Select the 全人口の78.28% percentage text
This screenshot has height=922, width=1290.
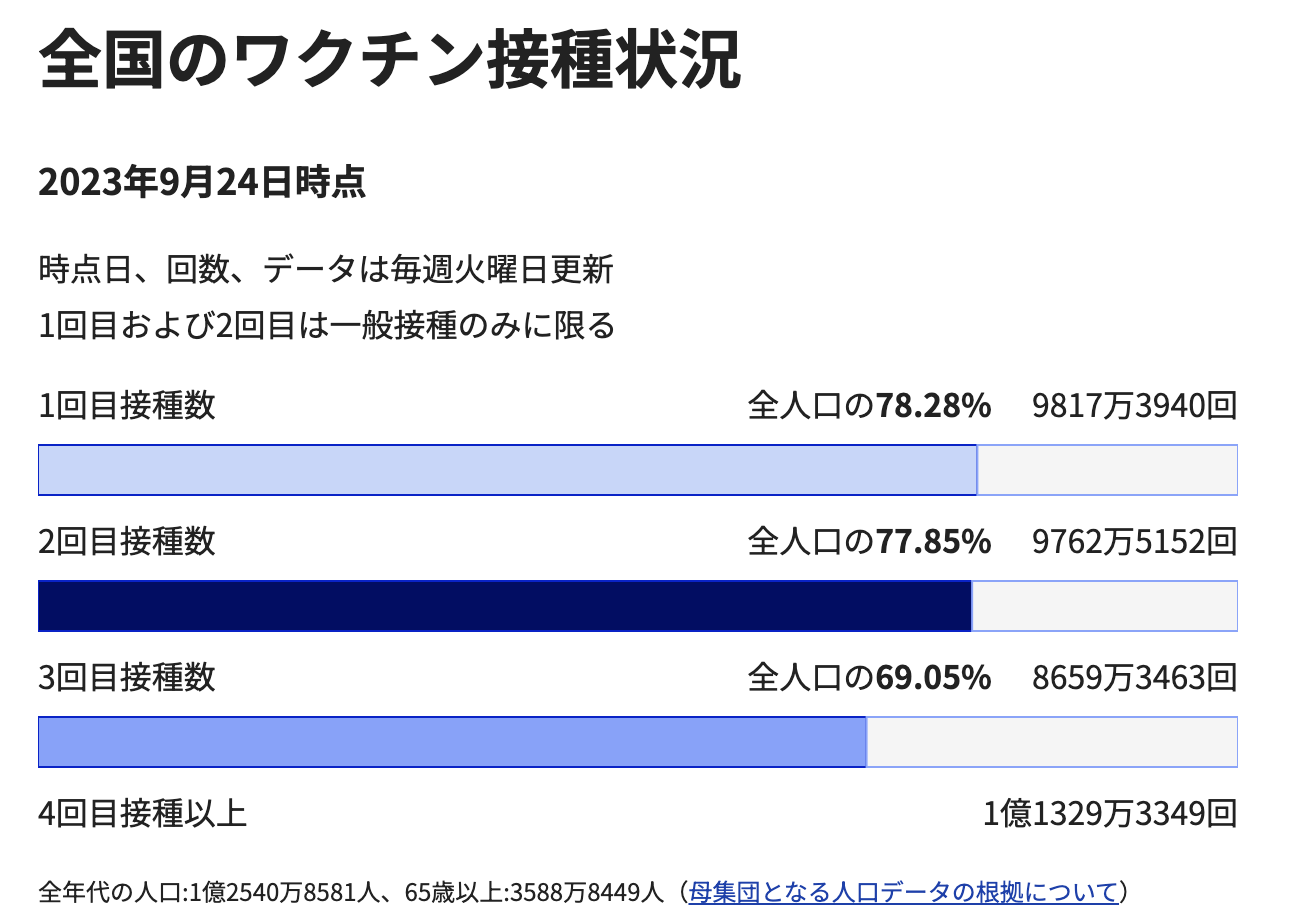point(869,406)
